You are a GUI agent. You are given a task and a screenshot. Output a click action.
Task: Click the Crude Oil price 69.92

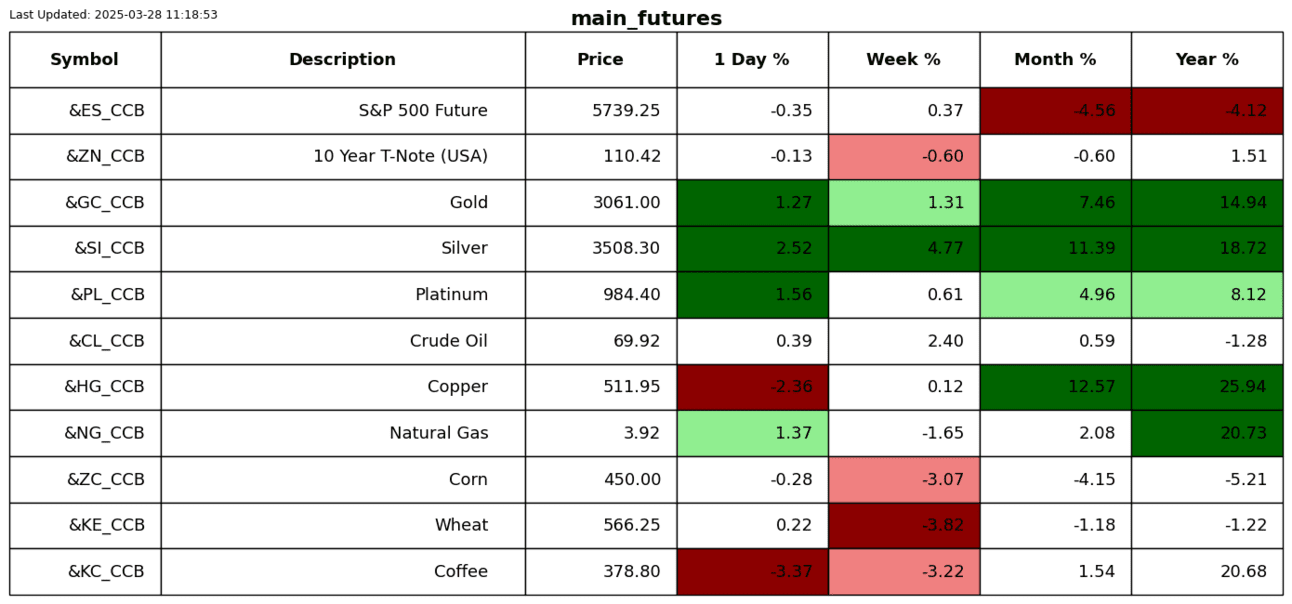[x=636, y=341]
